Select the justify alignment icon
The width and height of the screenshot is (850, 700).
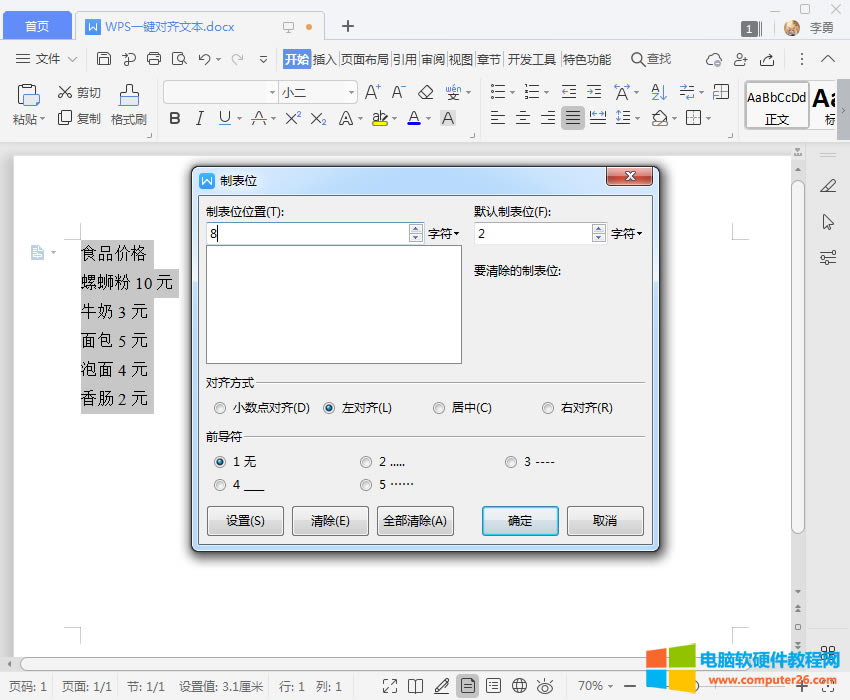[x=572, y=119]
